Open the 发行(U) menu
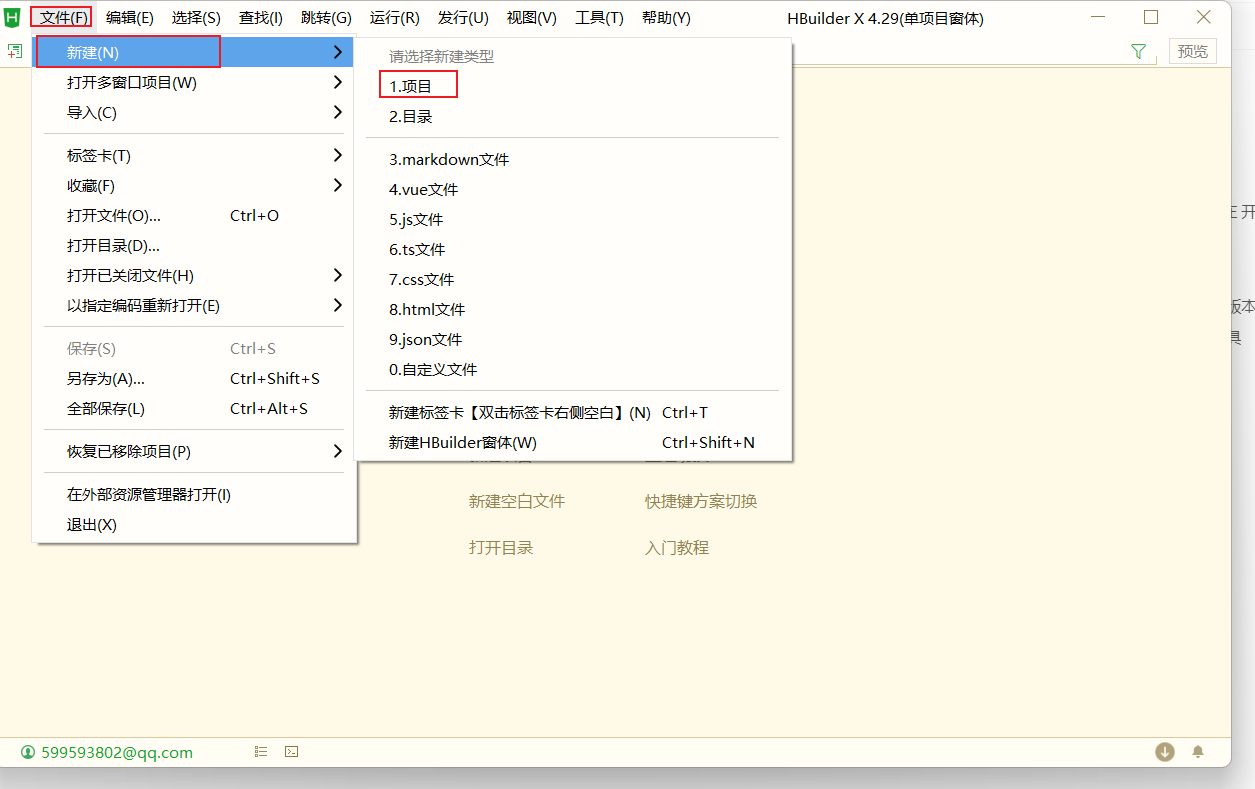 pyautogui.click(x=463, y=17)
